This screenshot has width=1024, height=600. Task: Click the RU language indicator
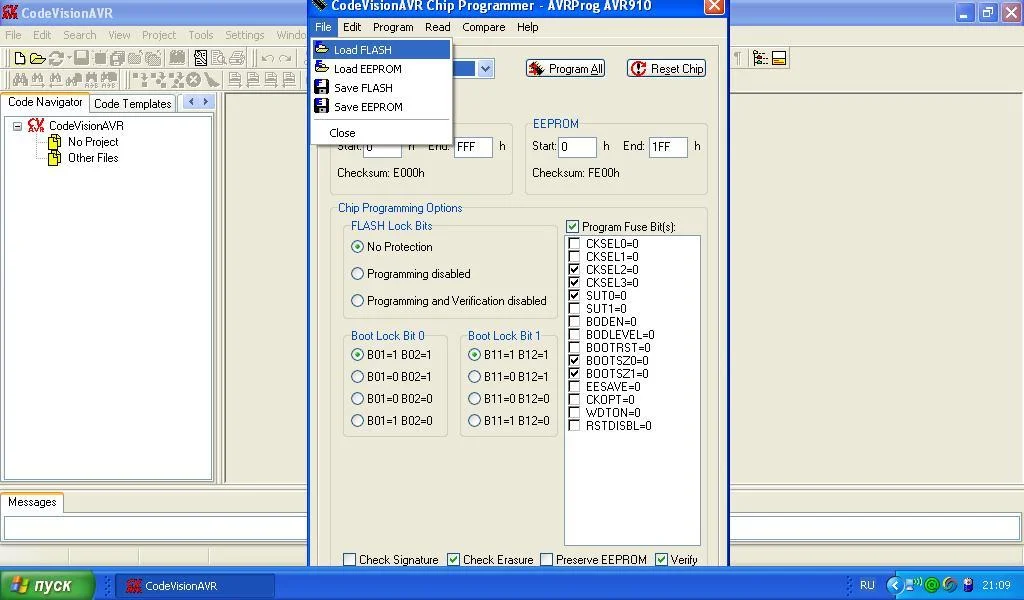[x=867, y=585]
